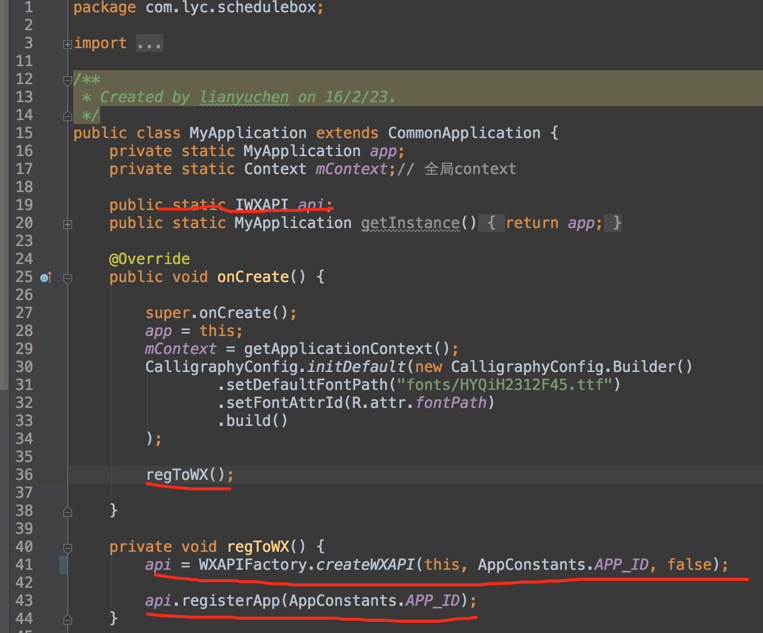Image resolution: width=763 pixels, height=633 pixels.
Task: Click the regToWX() call on line 36
Action: (x=185, y=474)
